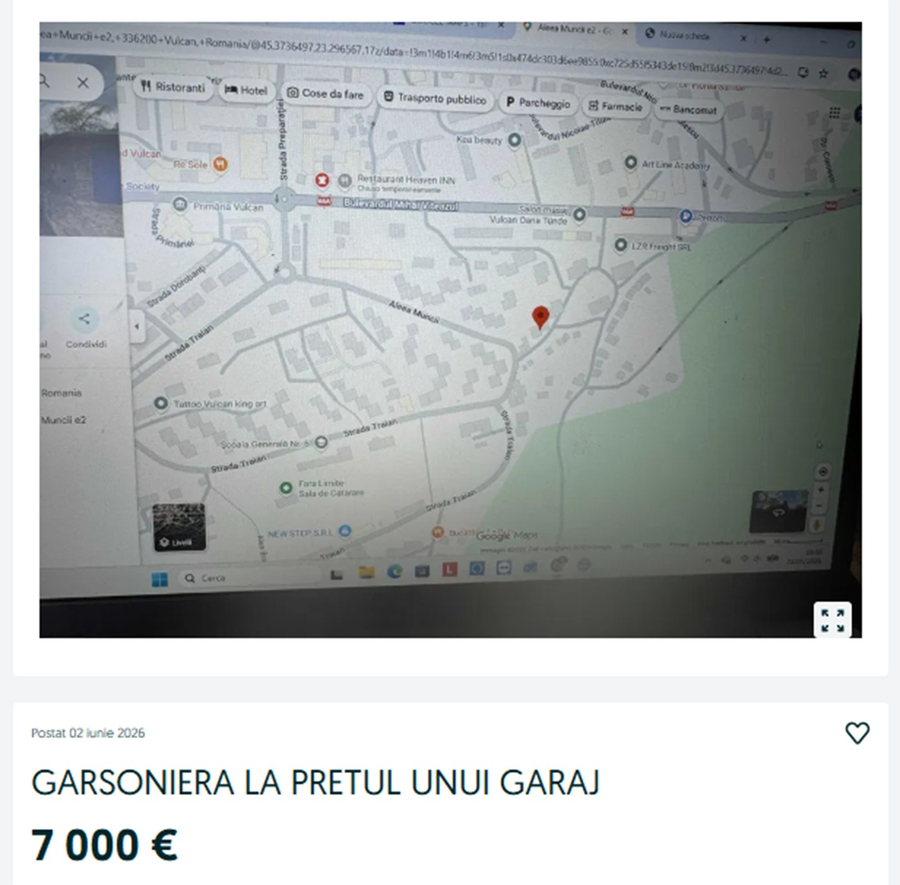
Task: Choose the Trasporto pubblico filter
Action: click(435, 99)
